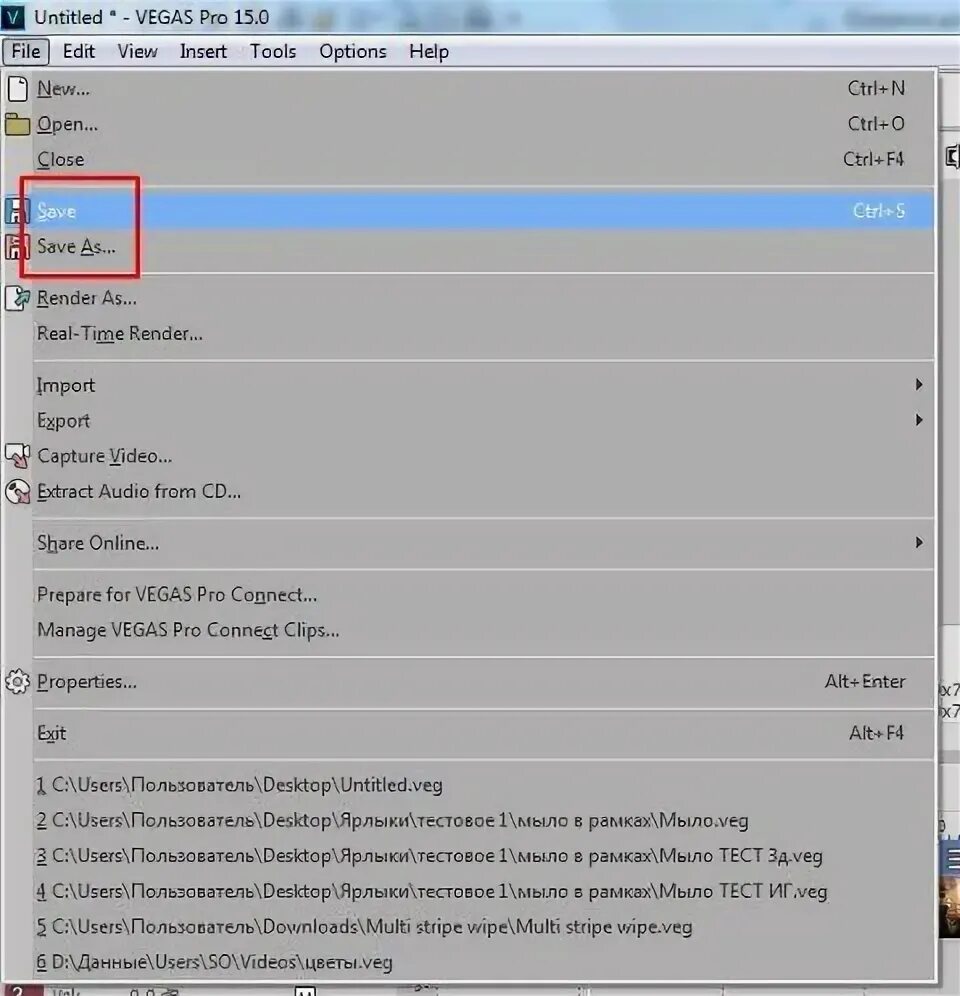Open the Export submenu entry
The image size is (960, 996).
(x=470, y=421)
